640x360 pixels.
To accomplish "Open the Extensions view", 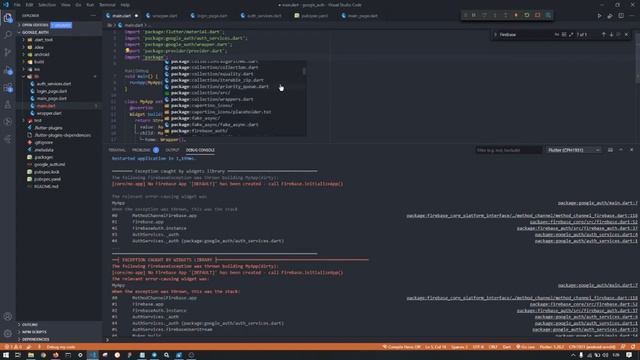I will coord(8,87).
